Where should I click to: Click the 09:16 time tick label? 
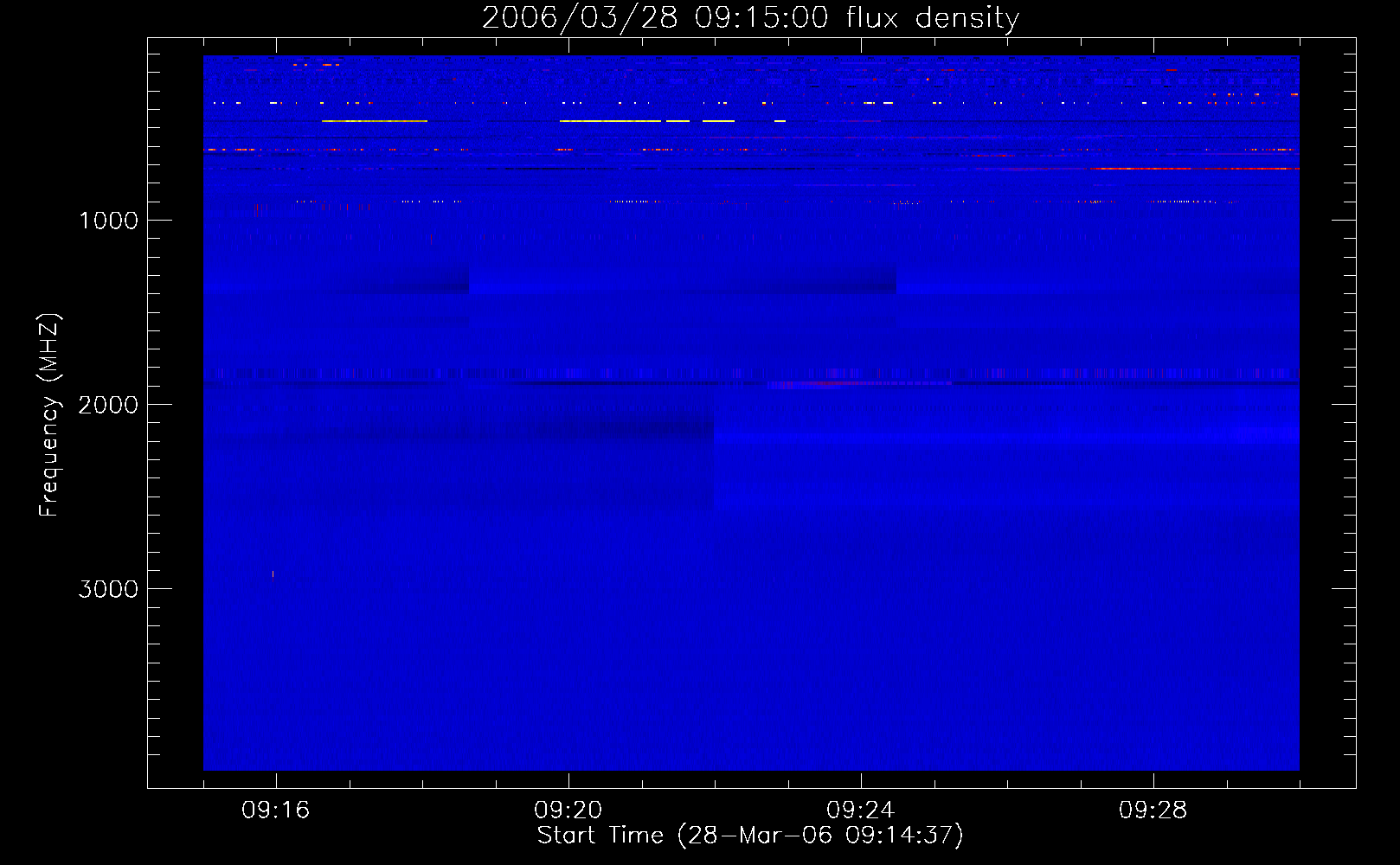(276, 811)
